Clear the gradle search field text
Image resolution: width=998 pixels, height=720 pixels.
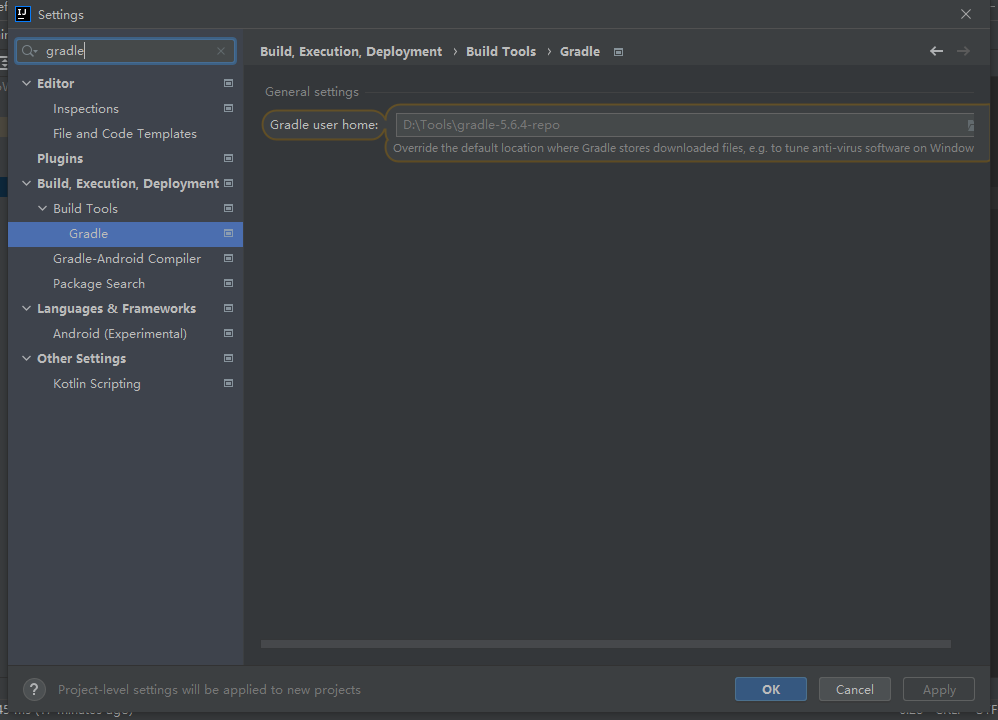[x=221, y=51]
